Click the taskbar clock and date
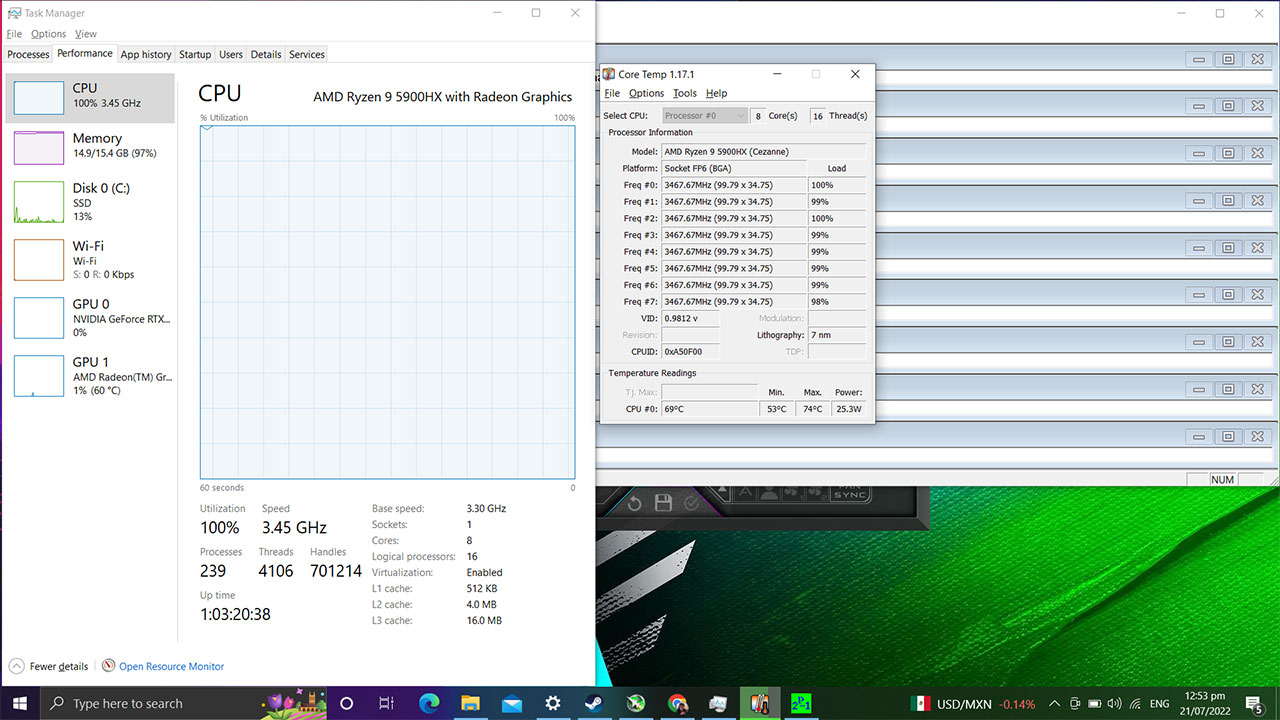Image resolution: width=1280 pixels, height=720 pixels. tap(1204, 703)
